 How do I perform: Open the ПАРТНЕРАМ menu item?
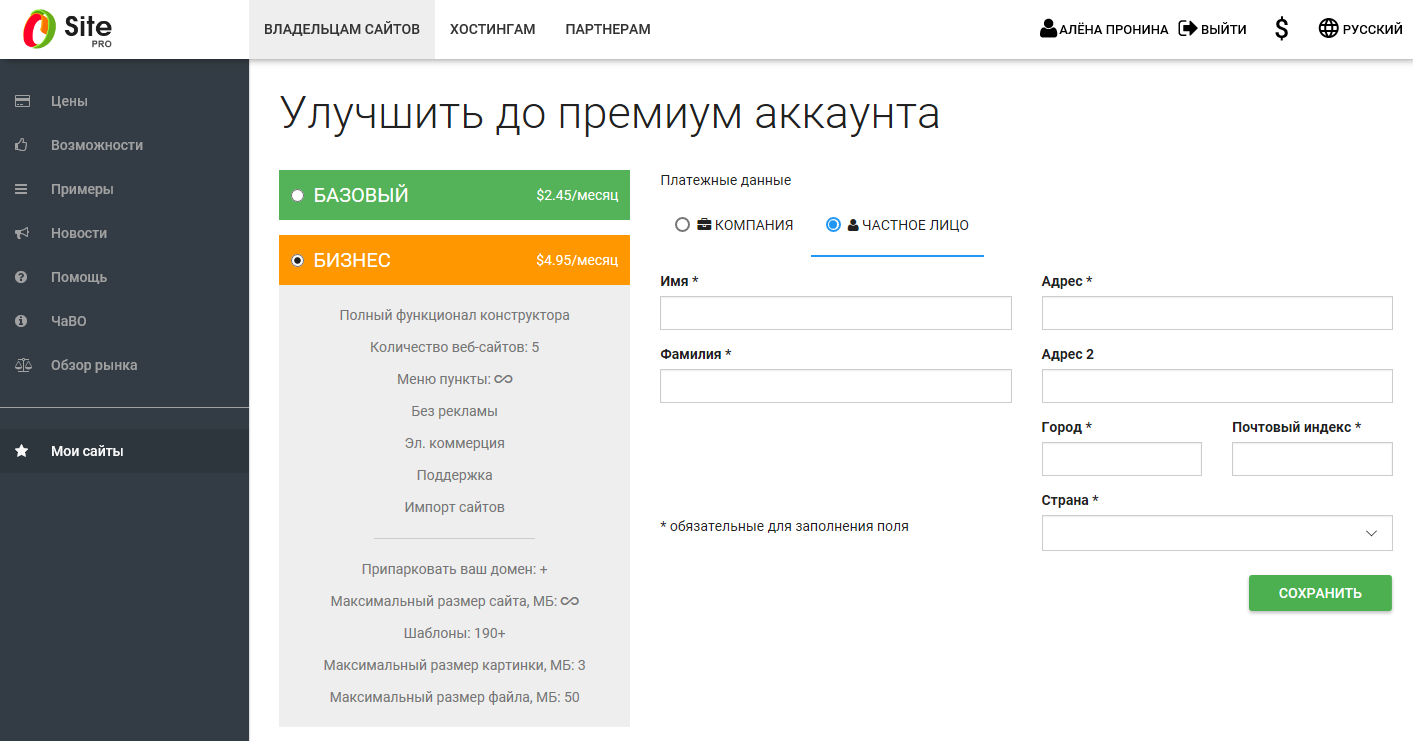606,29
